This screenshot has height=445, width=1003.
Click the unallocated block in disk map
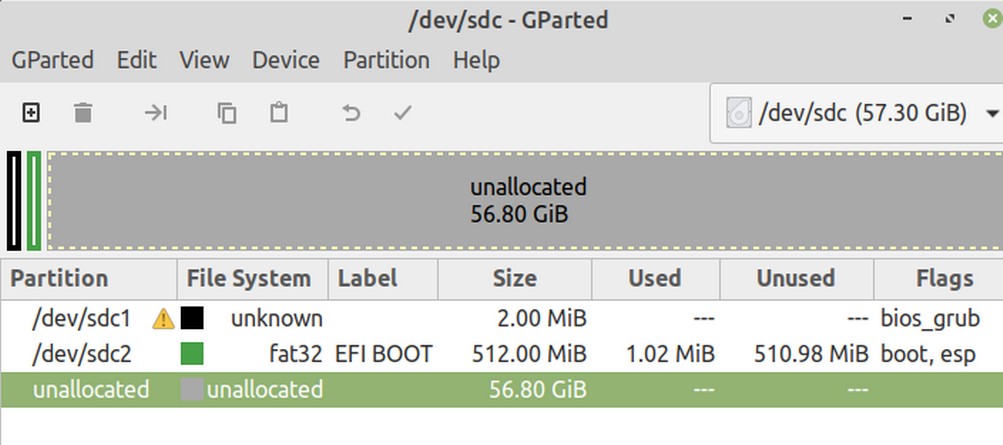pos(526,201)
